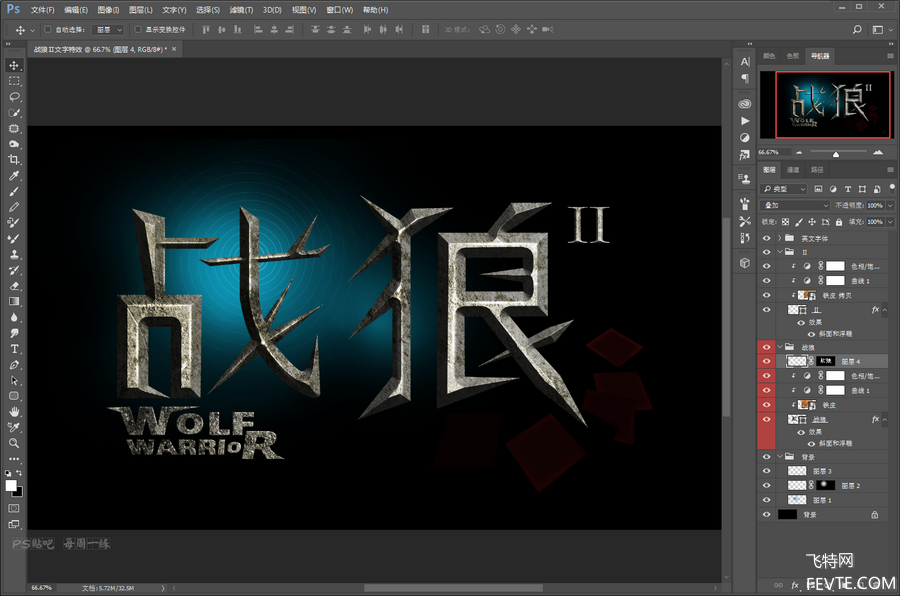This screenshot has height=596, width=900.
Task: Open the 颜色 panel tab
Action: (769, 56)
